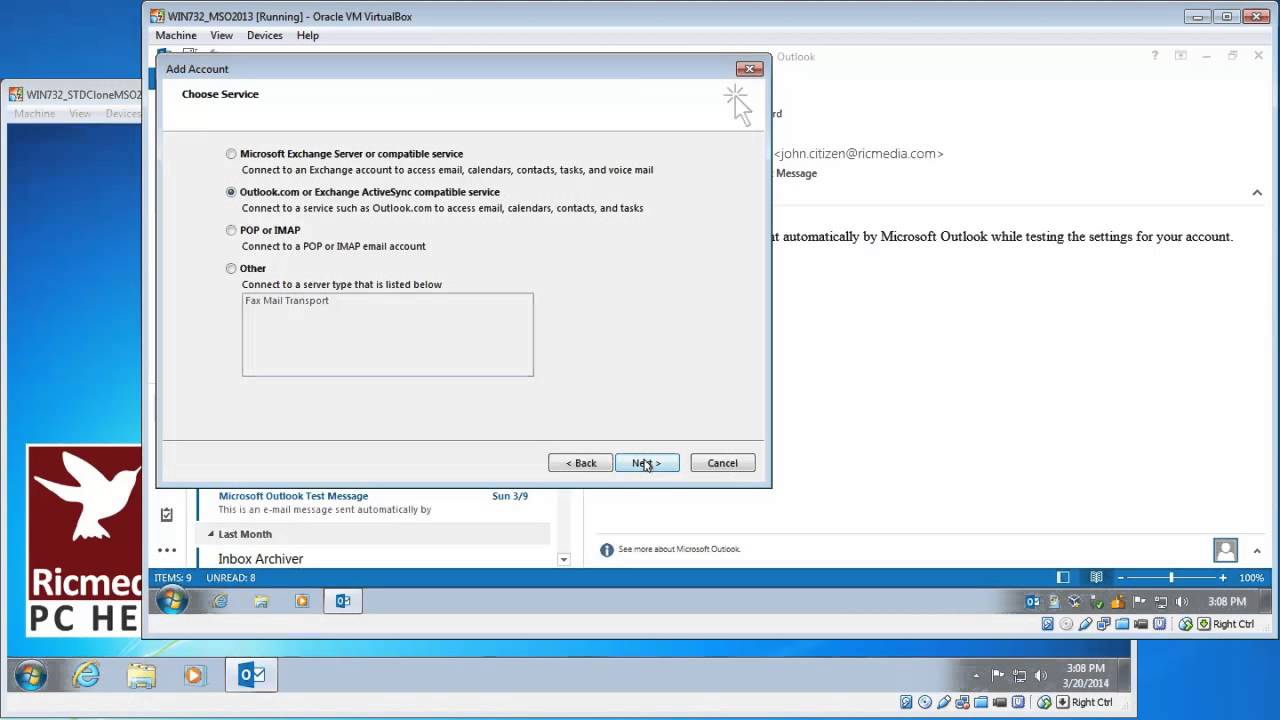Click the Outlook zoom slider handle

[x=1171, y=578]
